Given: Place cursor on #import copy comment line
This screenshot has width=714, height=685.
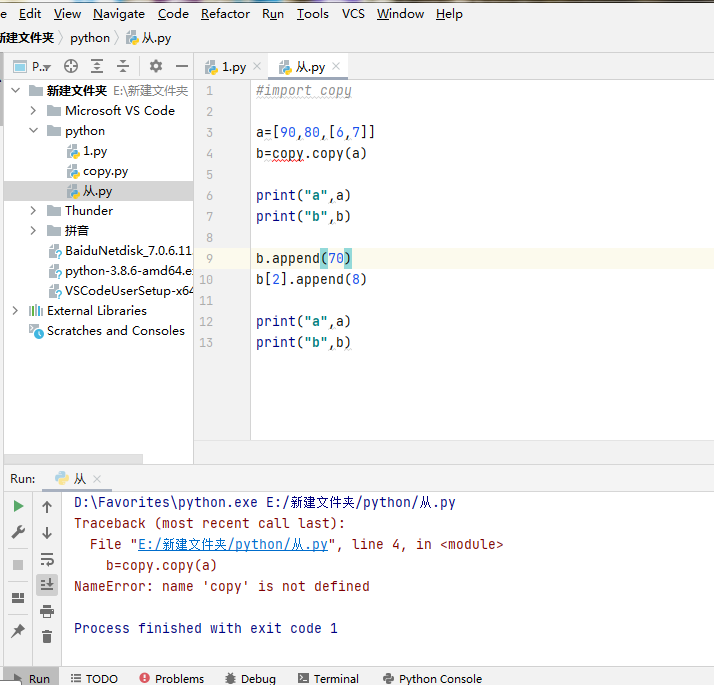Looking at the screenshot, I should tap(304, 91).
